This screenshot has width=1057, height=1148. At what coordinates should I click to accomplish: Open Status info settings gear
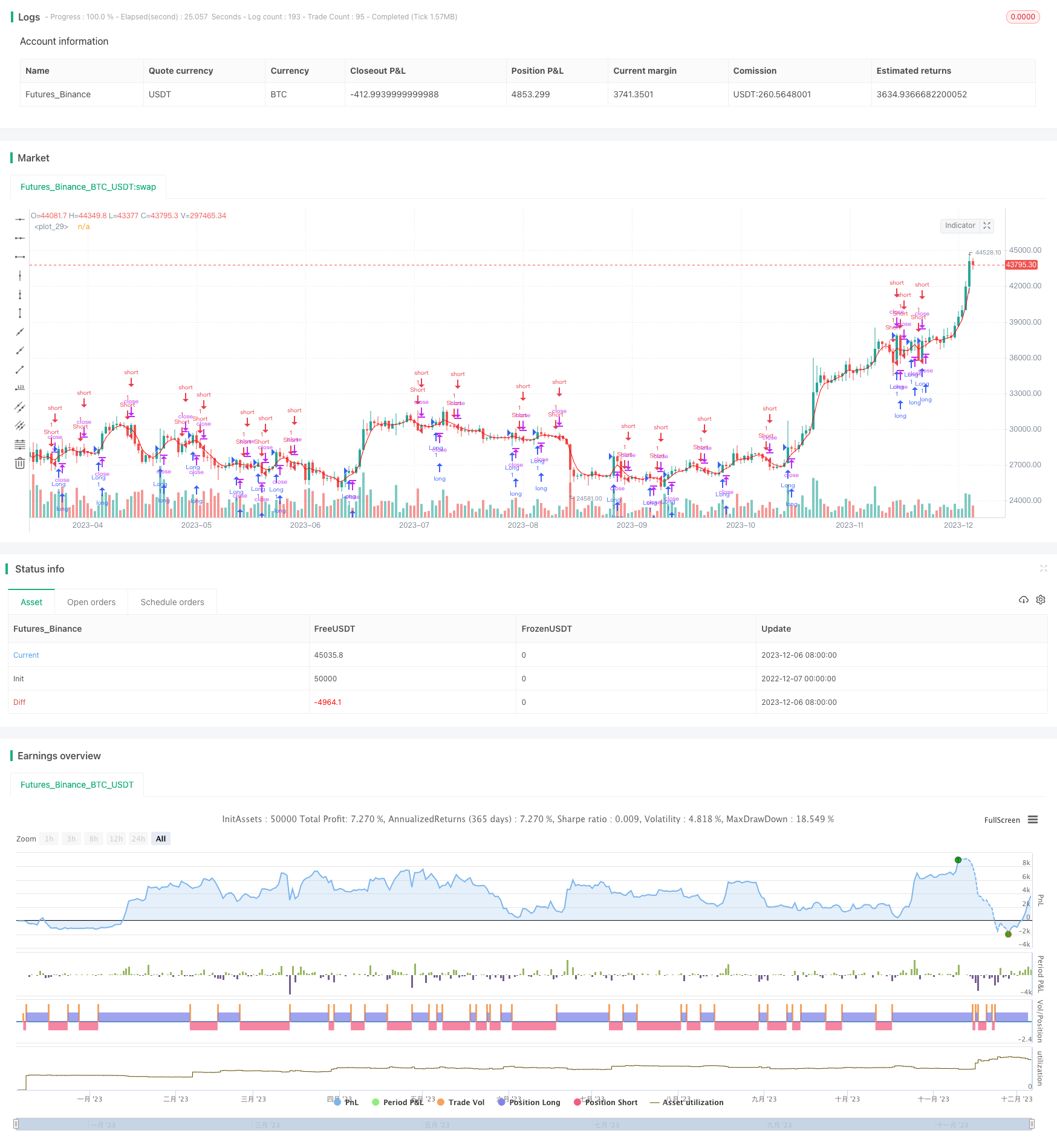click(1041, 600)
